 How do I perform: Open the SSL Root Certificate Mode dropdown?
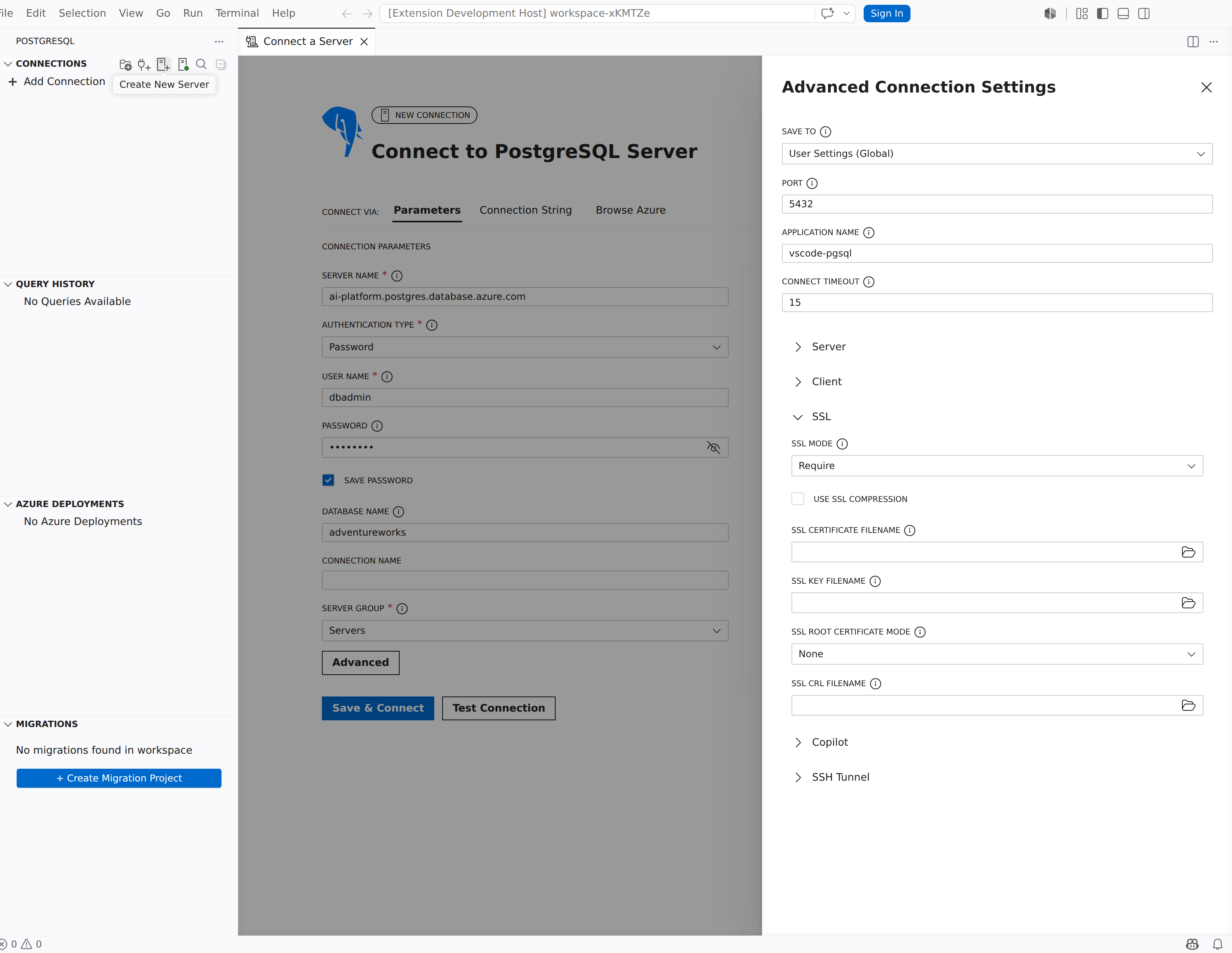pyautogui.click(x=997, y=654)
